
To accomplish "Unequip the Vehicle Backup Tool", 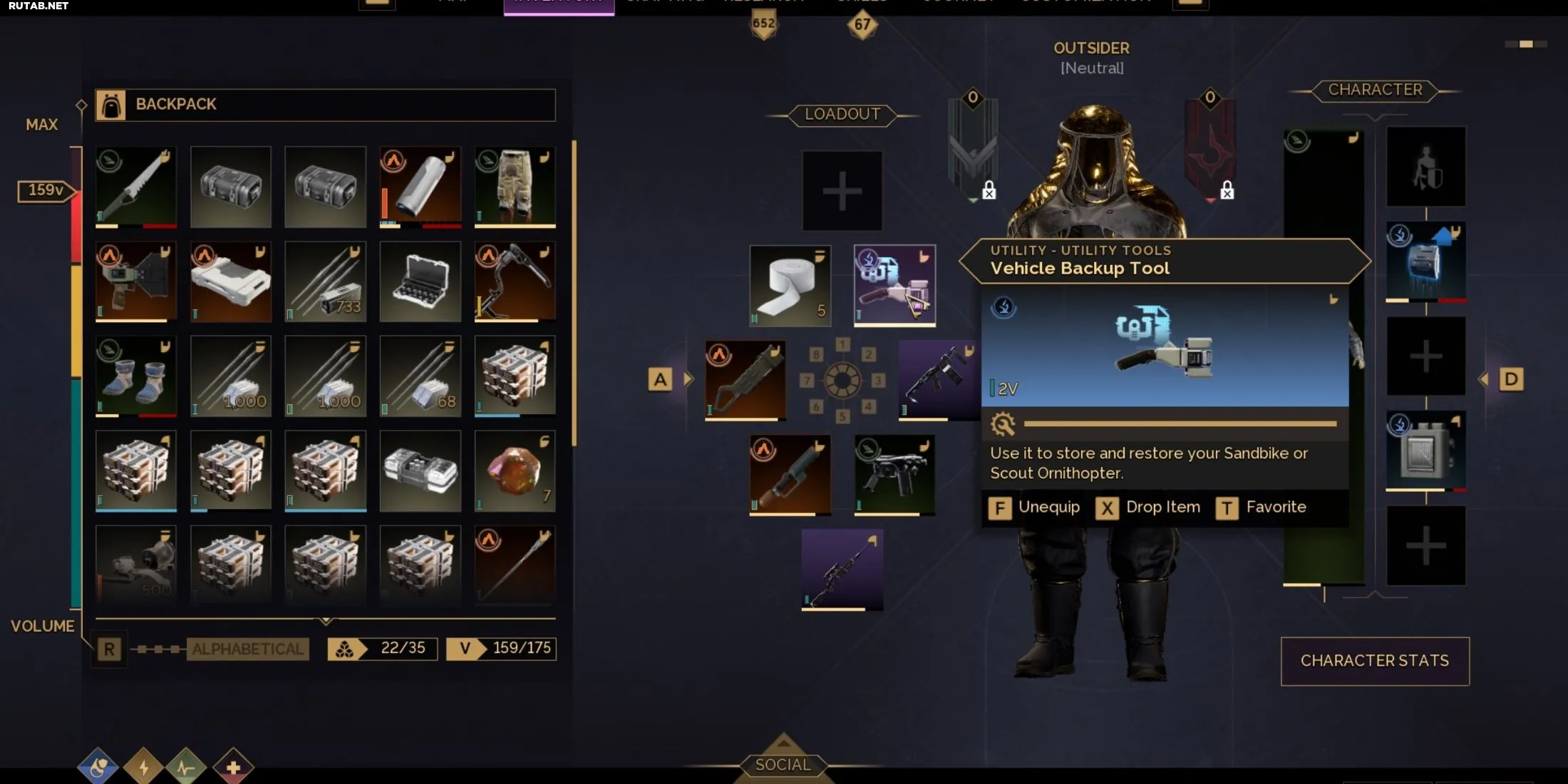I will click(1035, 507).
